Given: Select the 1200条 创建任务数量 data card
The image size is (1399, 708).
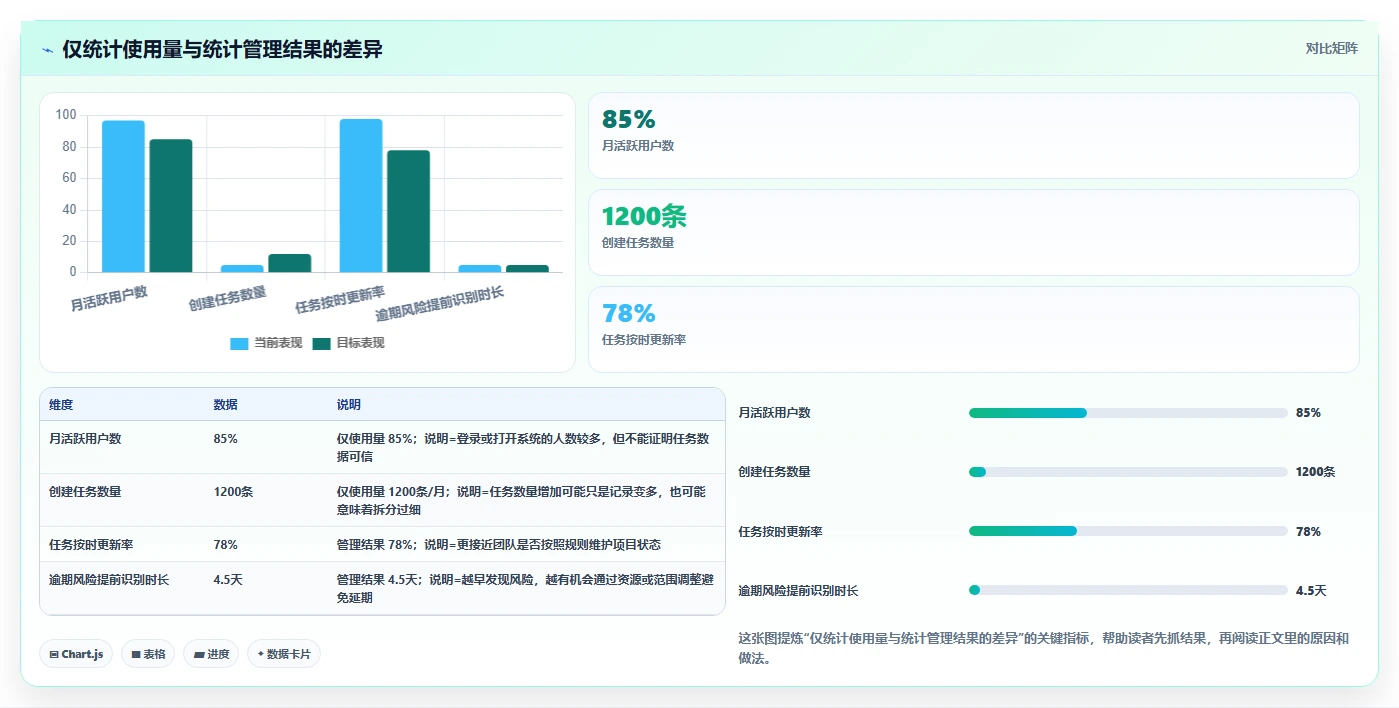Looking at the screenshot, I should pos(973,232).
